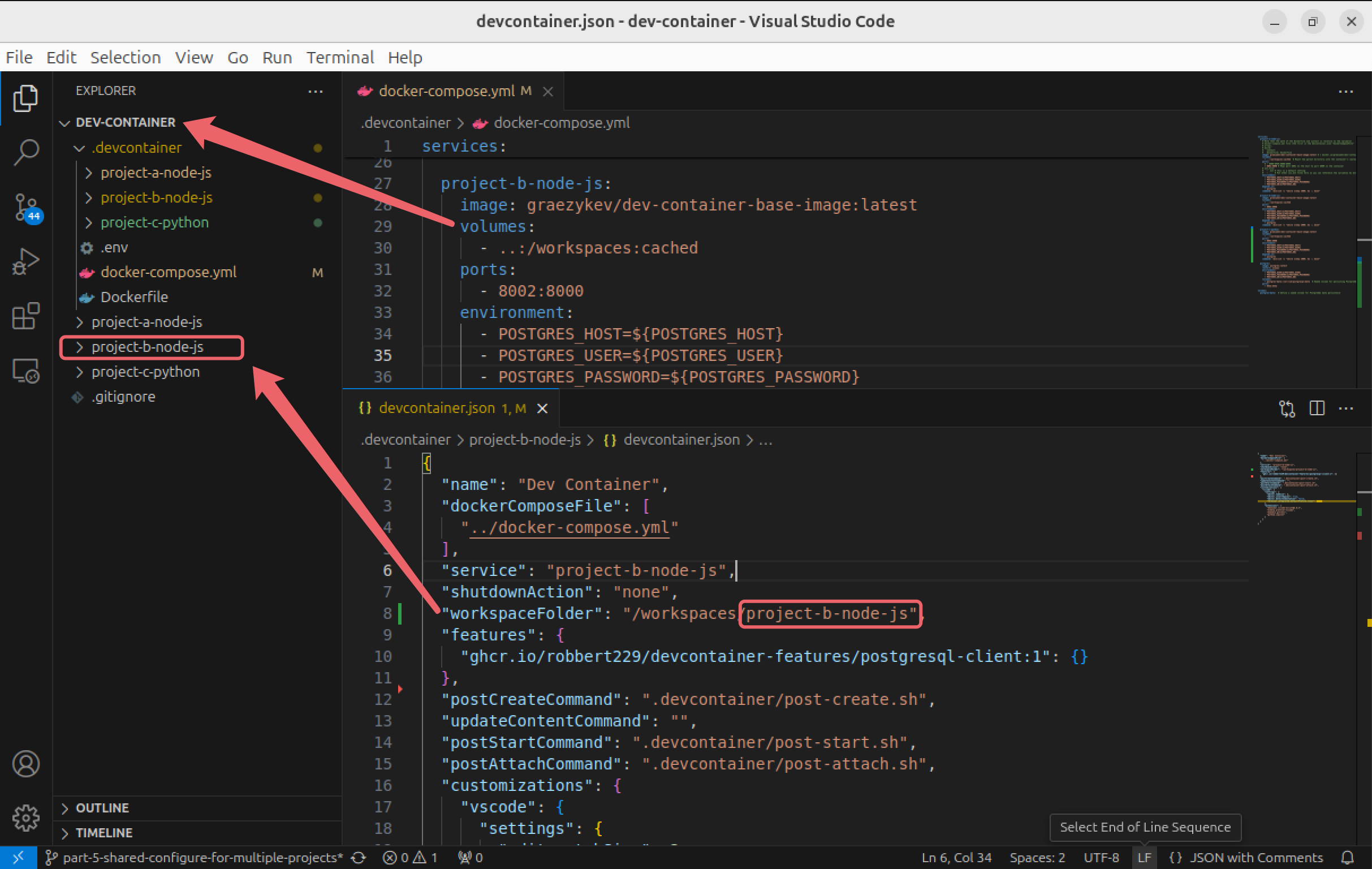Viewport: 1372px width, 869px height.
Task: Open the Terminal menu
Action: tap(340, 57)
